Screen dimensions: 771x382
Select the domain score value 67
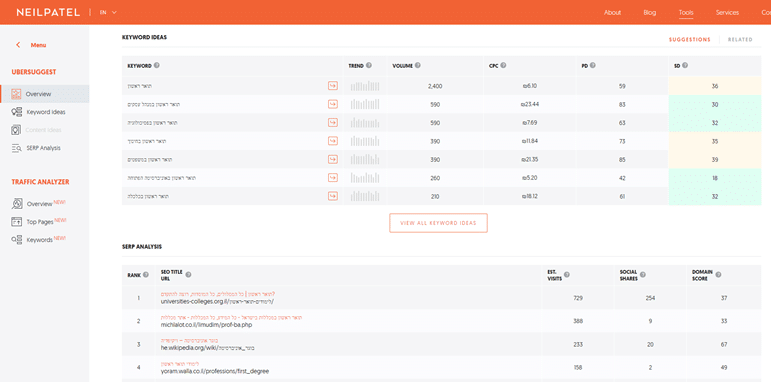coord(724,345)
